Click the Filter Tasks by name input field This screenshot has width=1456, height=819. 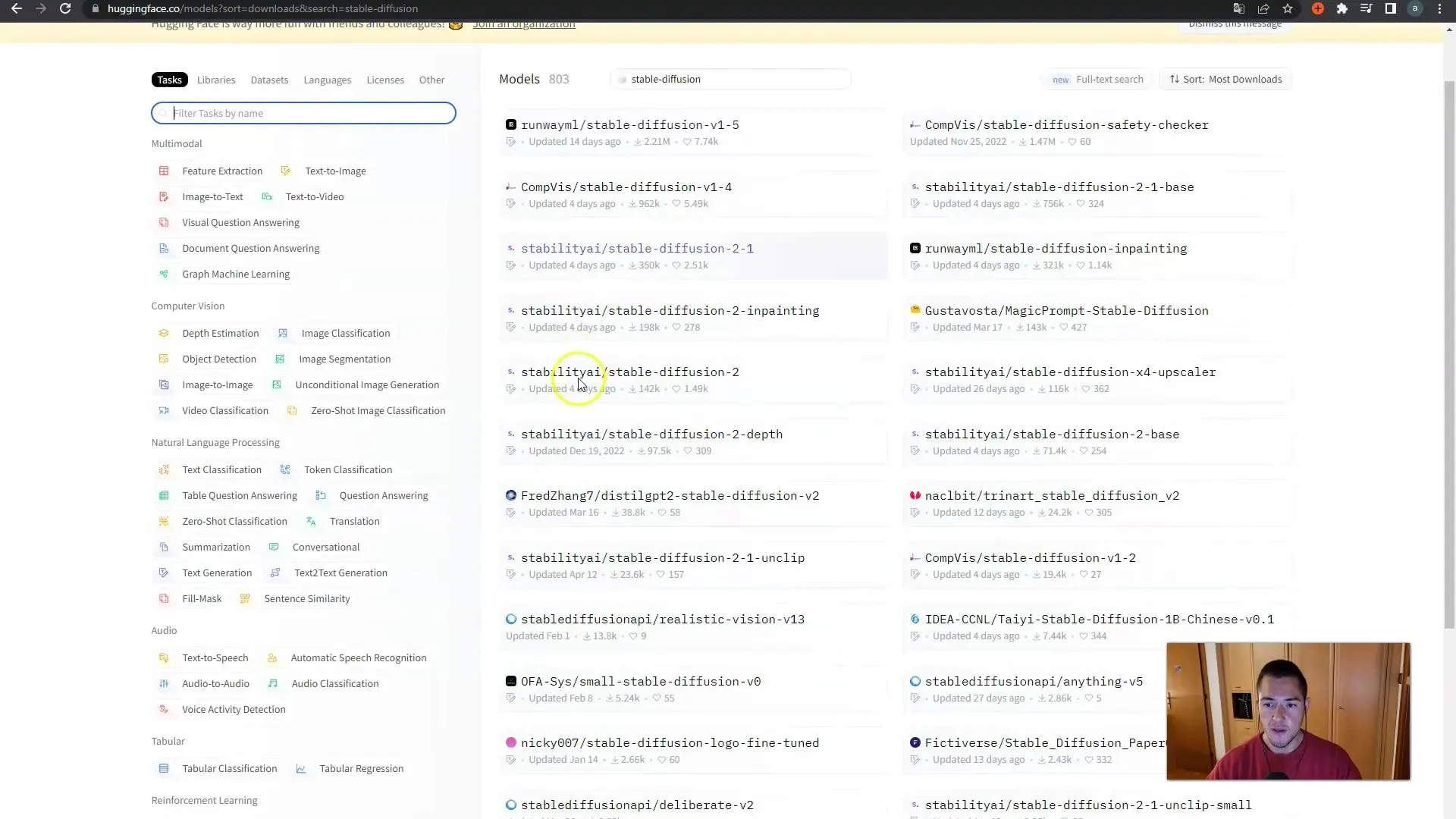pos(304,112)
